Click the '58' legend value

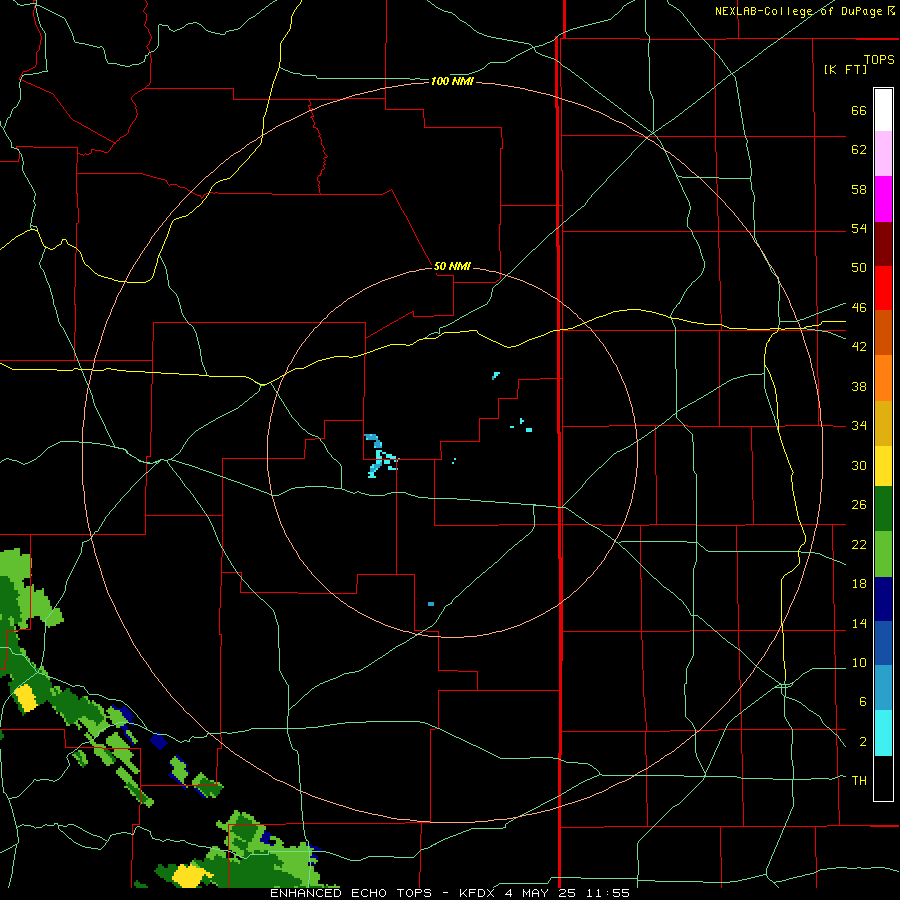(859, 189)
